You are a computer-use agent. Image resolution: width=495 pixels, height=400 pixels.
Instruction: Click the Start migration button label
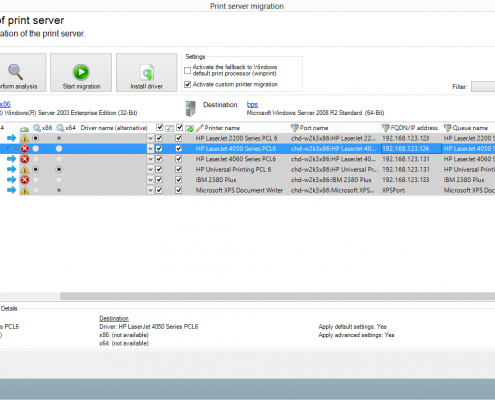coord(81,87)
